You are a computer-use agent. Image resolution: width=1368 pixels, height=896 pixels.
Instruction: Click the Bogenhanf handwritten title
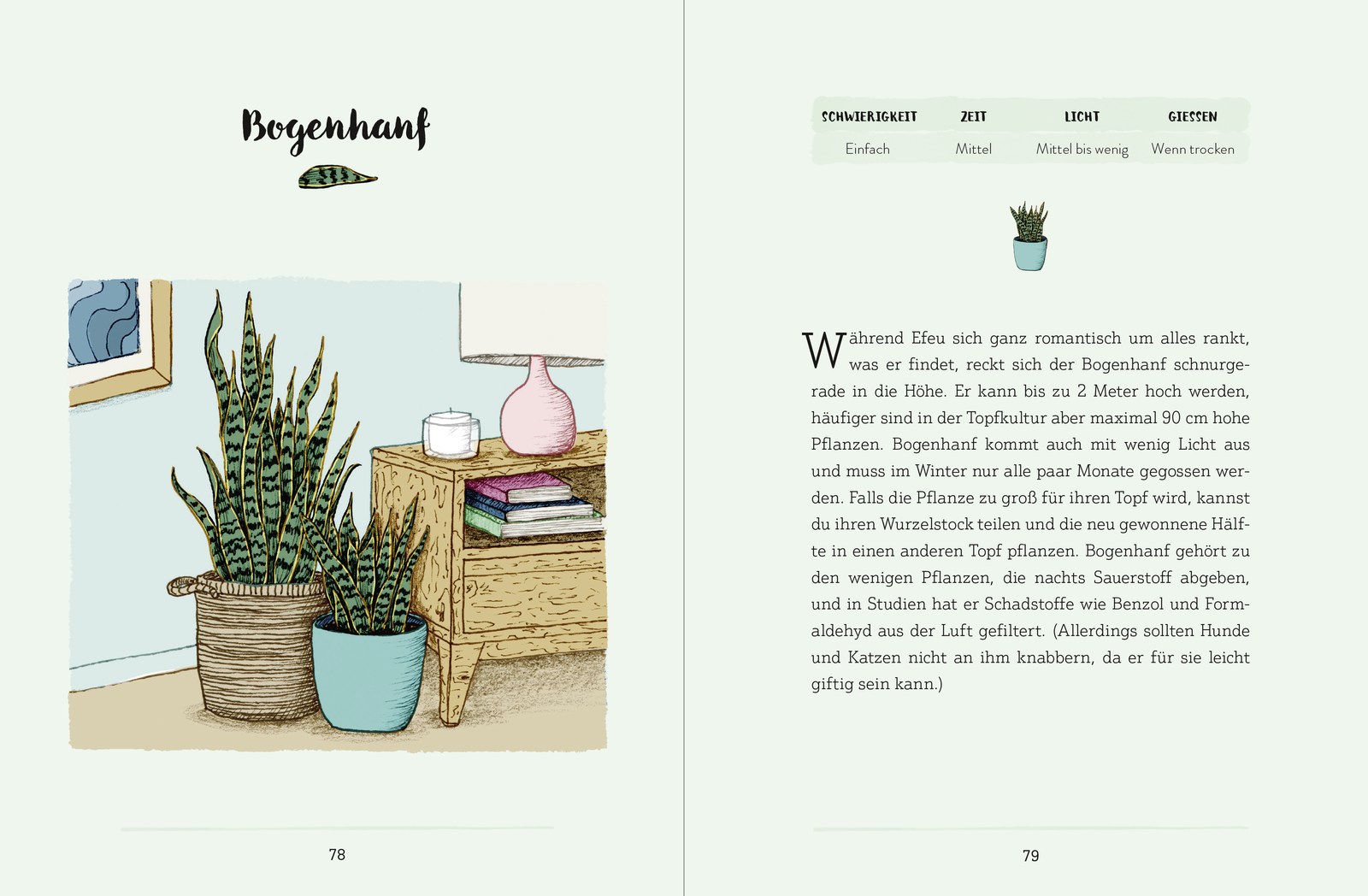click(335, 128)
